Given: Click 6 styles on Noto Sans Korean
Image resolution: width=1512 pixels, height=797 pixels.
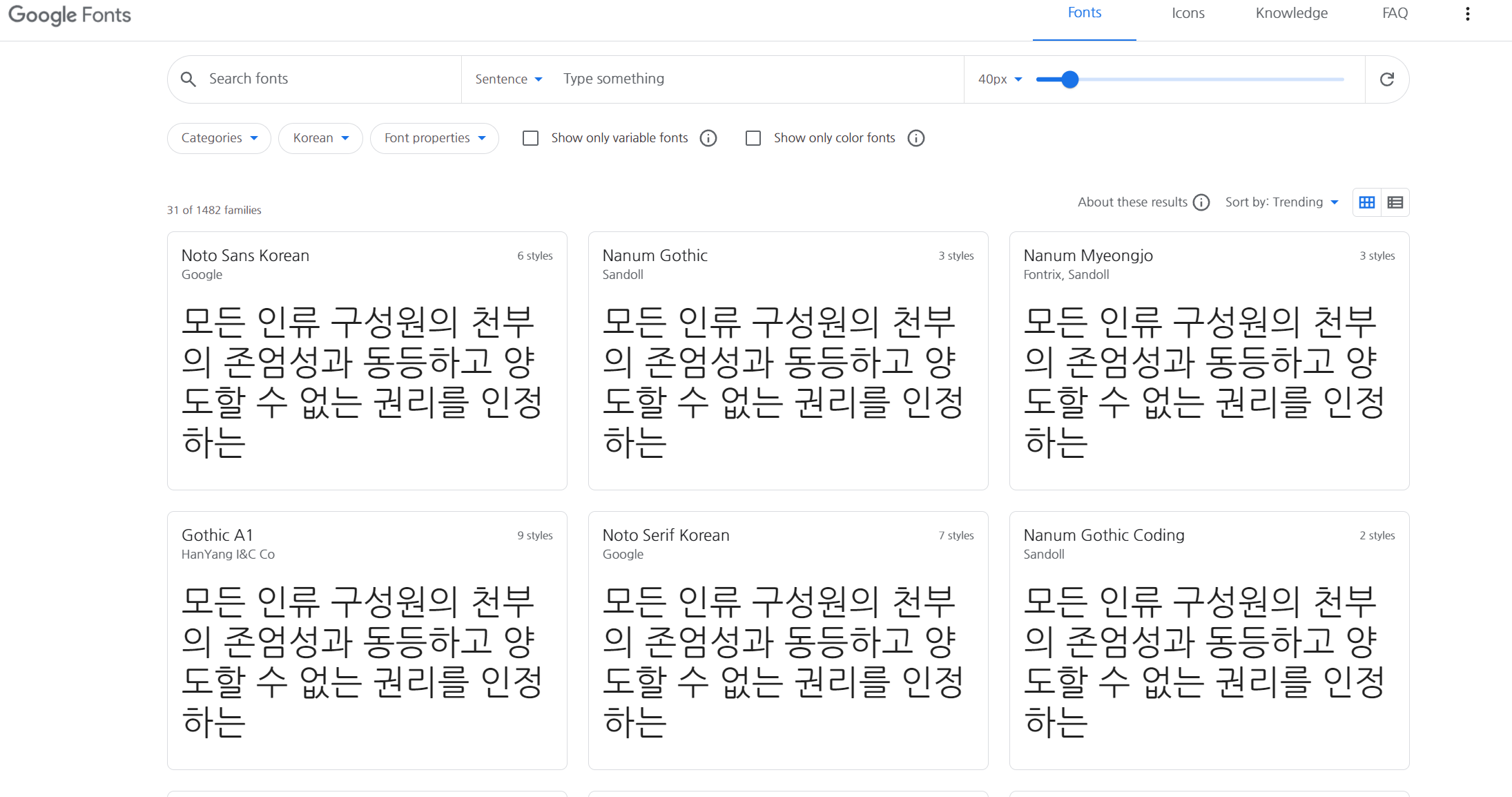Looking at the screenshot, I should tap(535, 256).
